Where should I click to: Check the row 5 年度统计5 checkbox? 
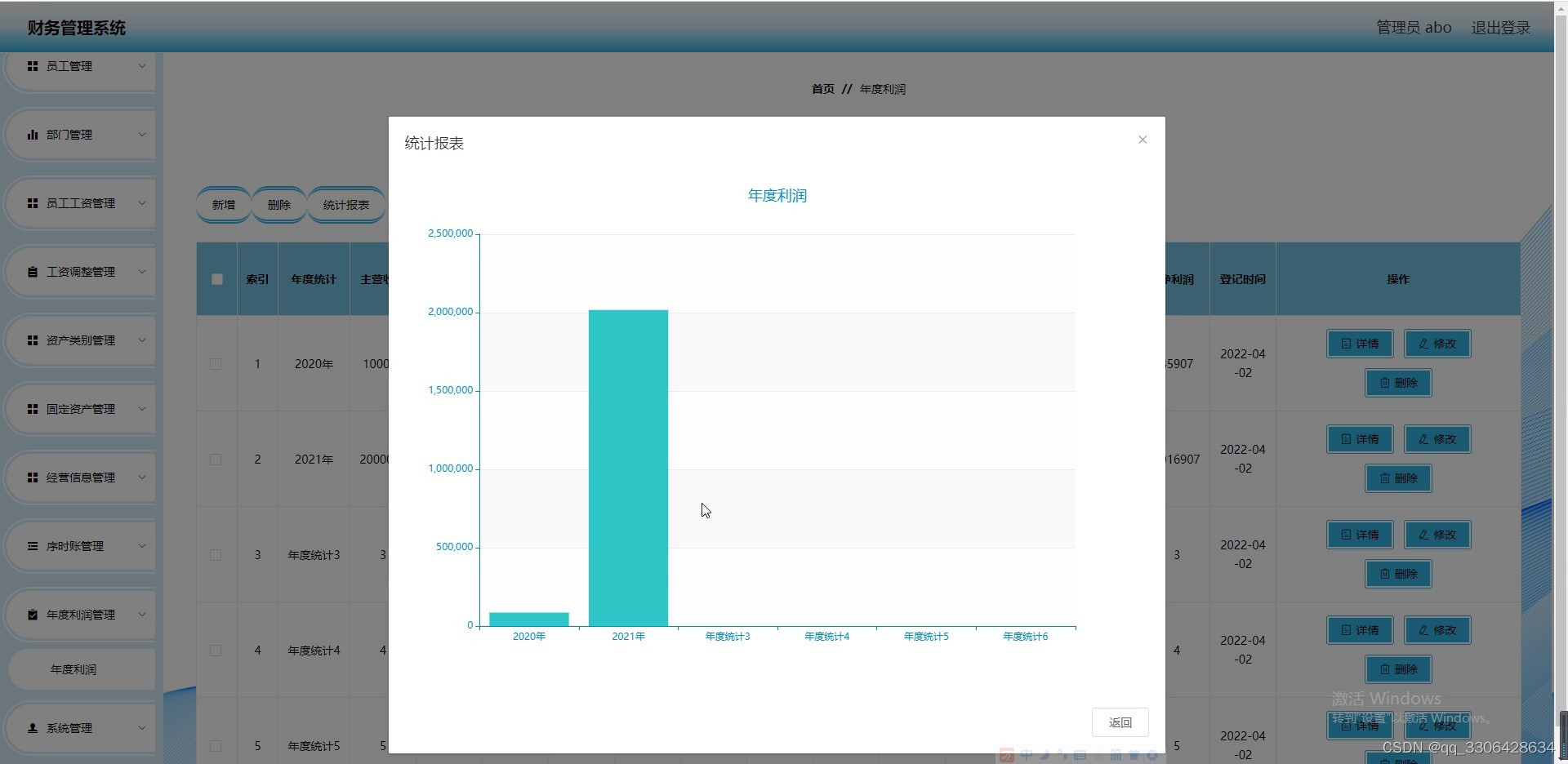[216, 746]
